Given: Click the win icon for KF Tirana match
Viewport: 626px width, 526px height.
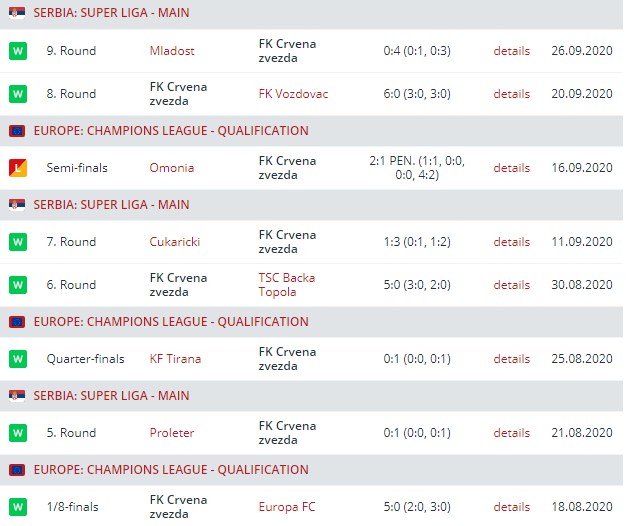Looking at the screenshot, I should point(17,359).
